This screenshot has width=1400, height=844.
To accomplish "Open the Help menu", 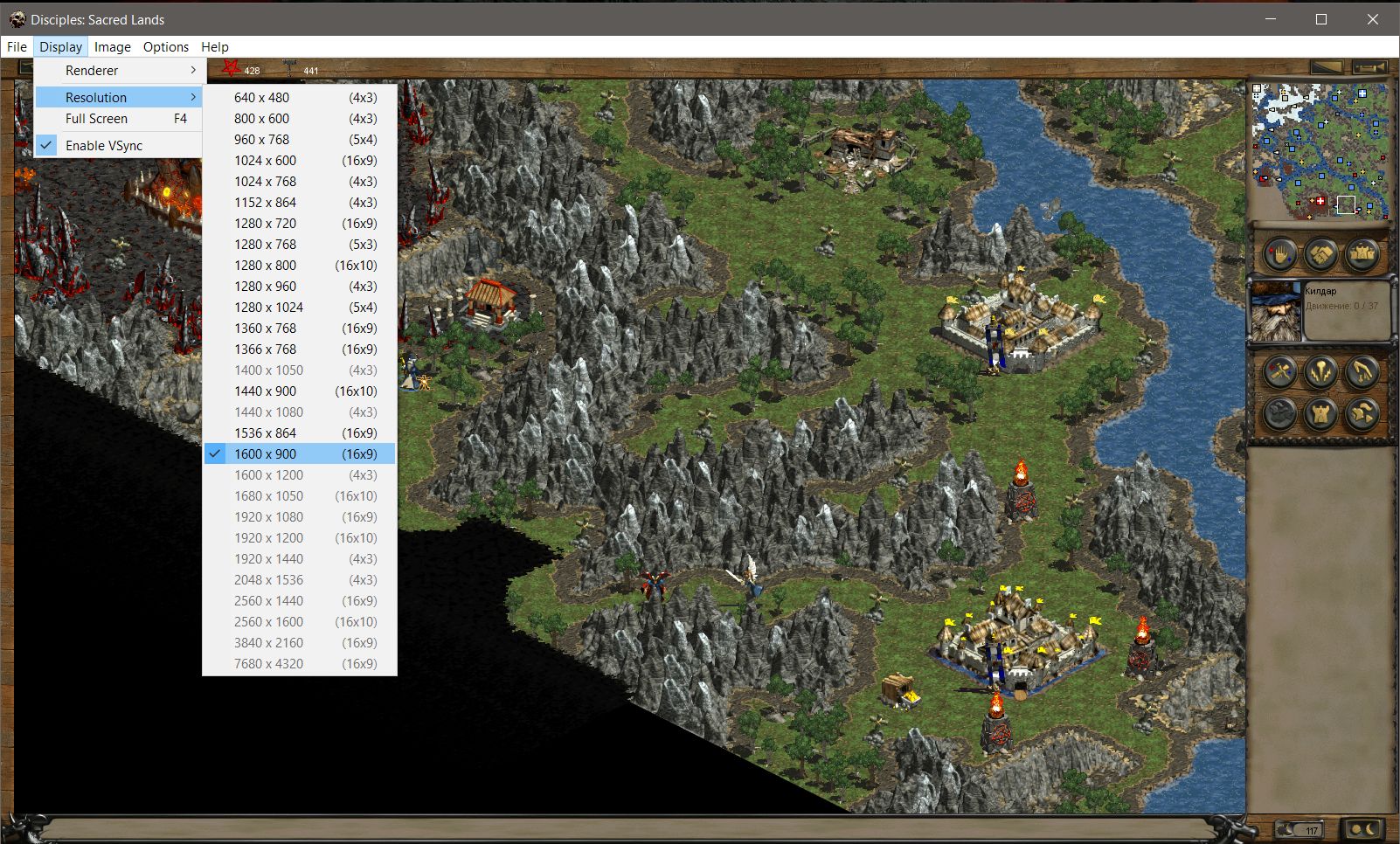I will coord(215,47).
